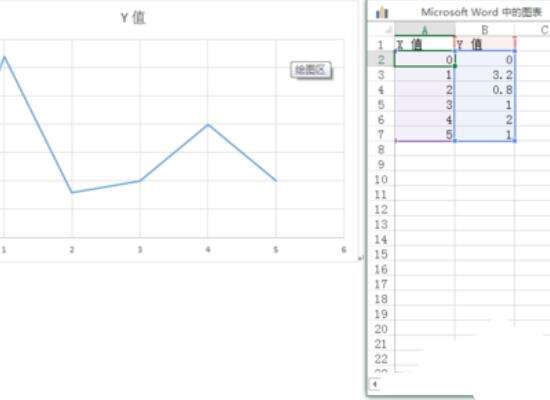Click the chart icon in spreadsheet title bar
This screenshot has width=550, height=400.
tap(382, 13)
